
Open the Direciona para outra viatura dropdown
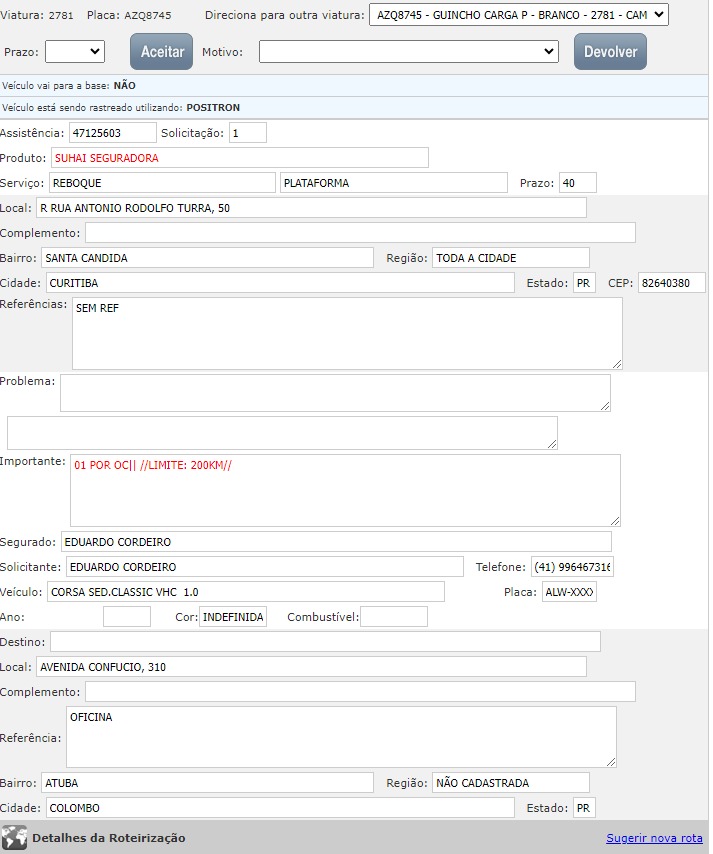[518, 15]
